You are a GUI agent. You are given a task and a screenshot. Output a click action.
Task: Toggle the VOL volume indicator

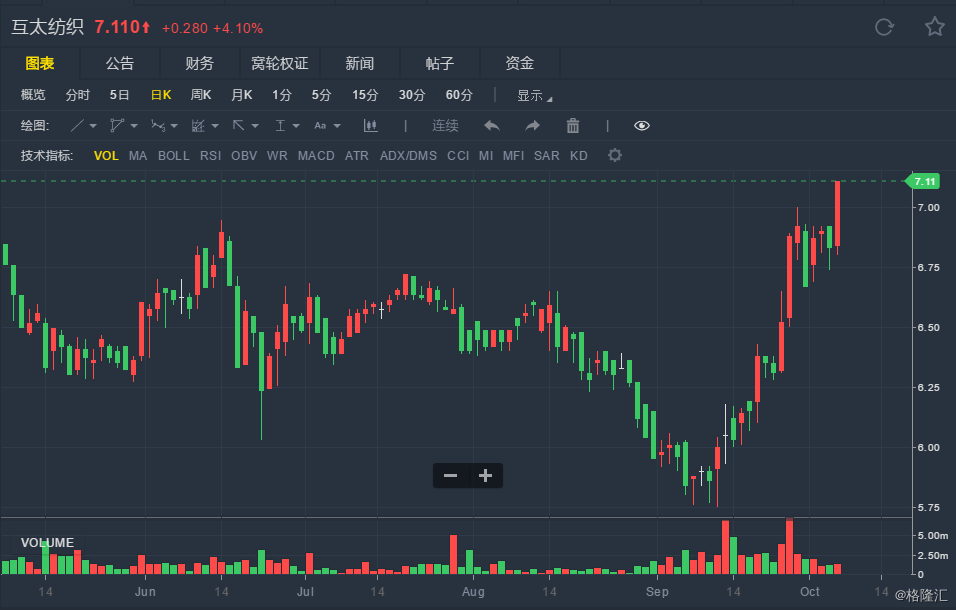[106, 155]
